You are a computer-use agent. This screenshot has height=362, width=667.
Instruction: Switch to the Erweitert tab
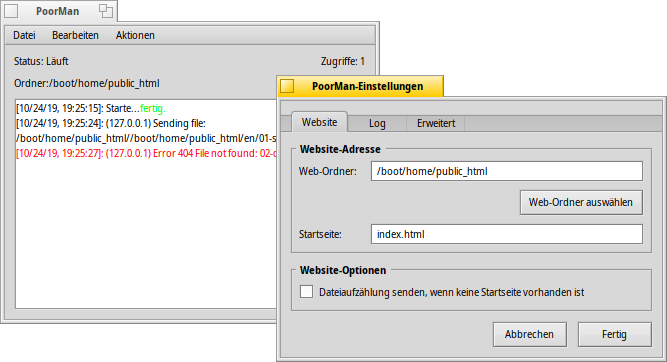436,123
